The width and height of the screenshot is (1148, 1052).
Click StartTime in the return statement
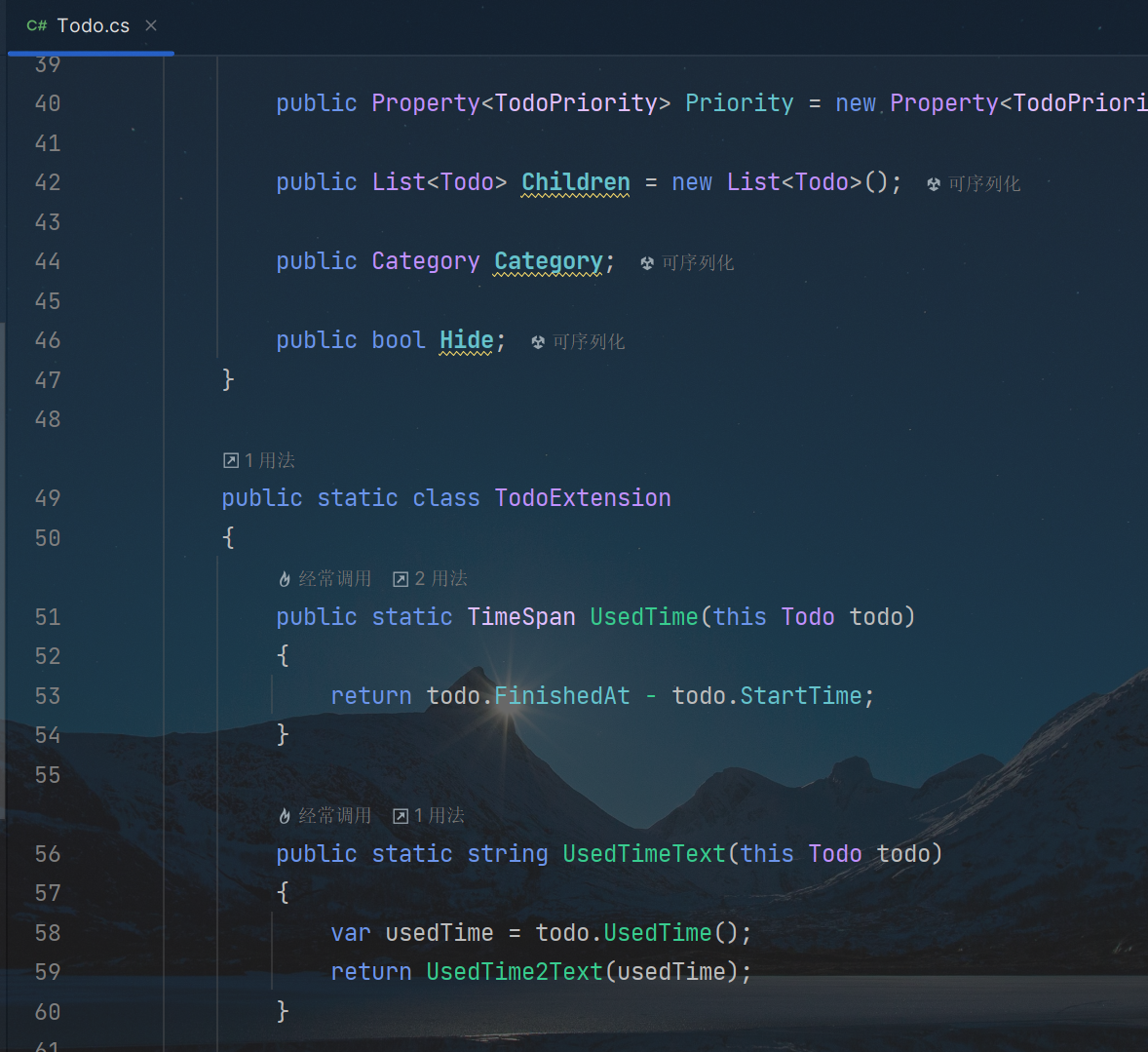(x=801, y=696)
